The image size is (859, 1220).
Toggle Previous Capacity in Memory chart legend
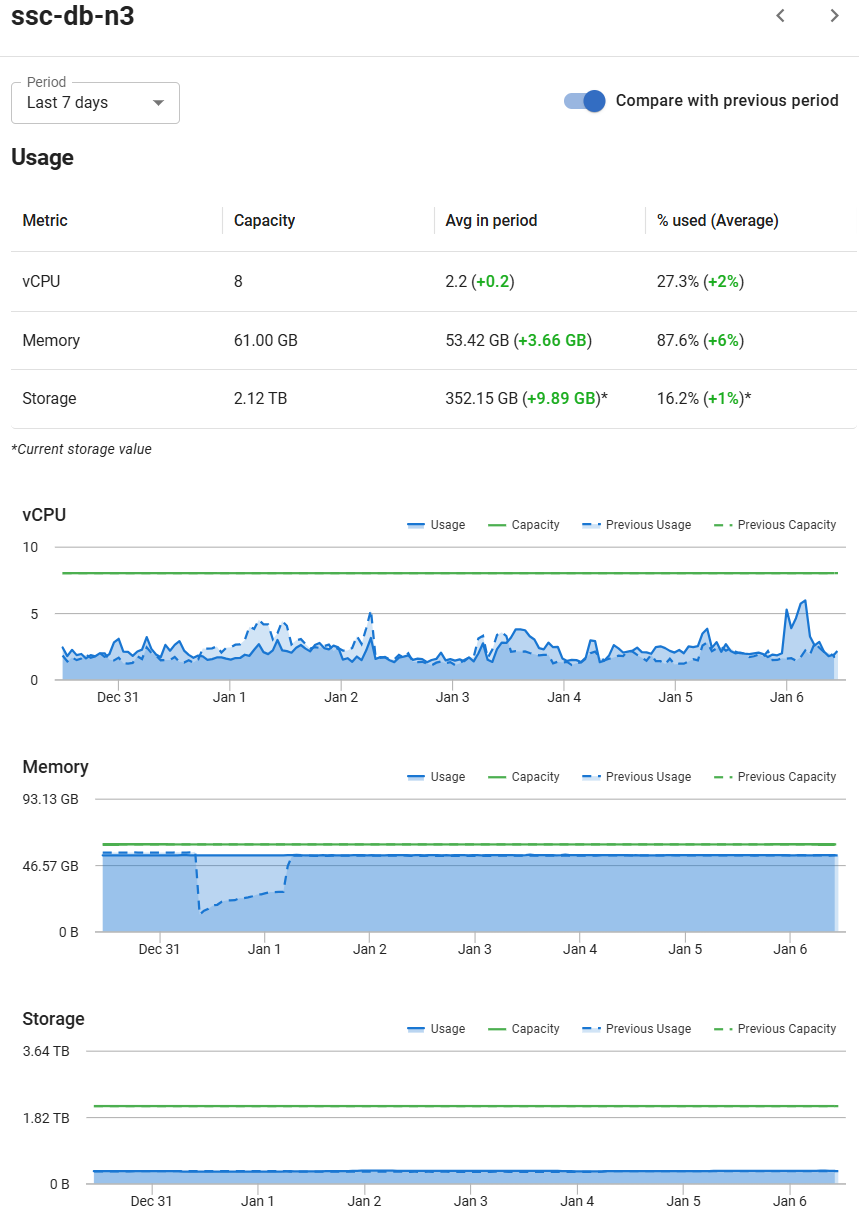[x=775, y=777]
